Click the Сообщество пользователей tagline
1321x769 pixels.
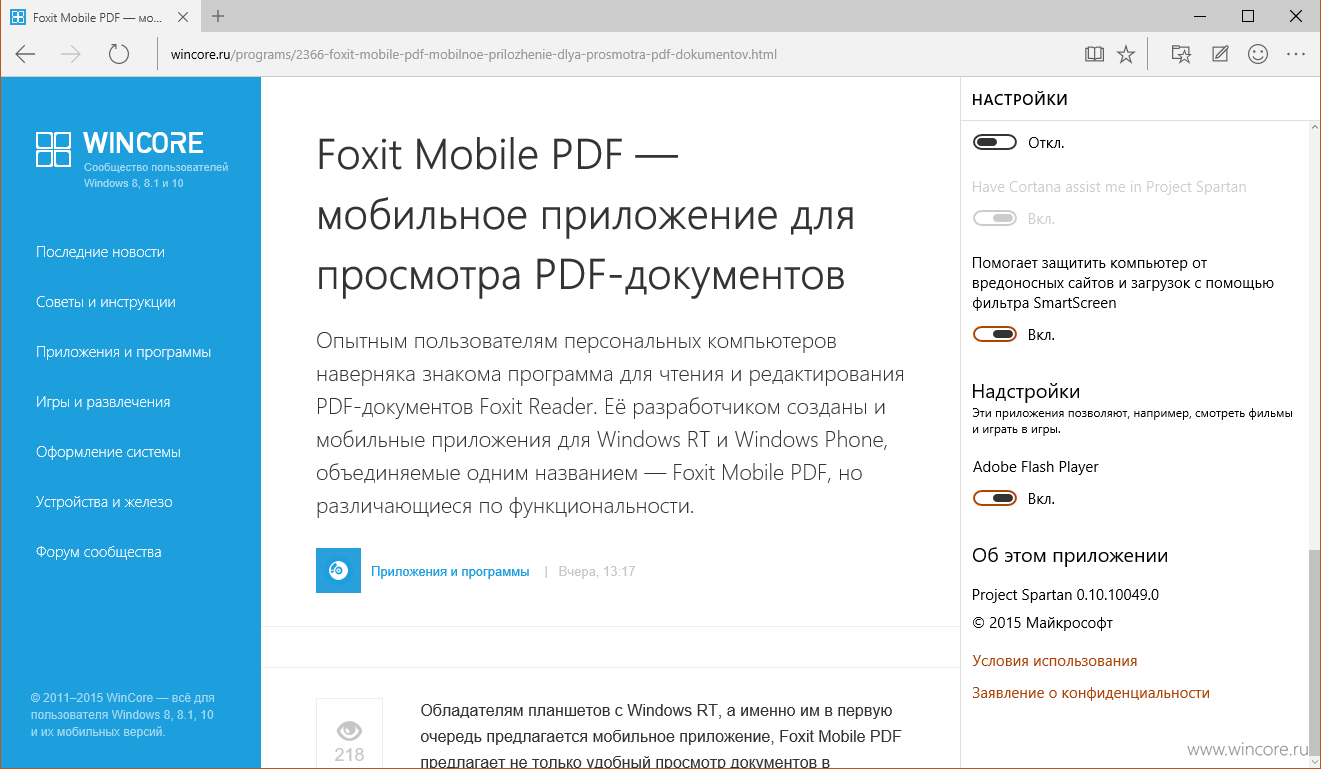click(156, 175)
